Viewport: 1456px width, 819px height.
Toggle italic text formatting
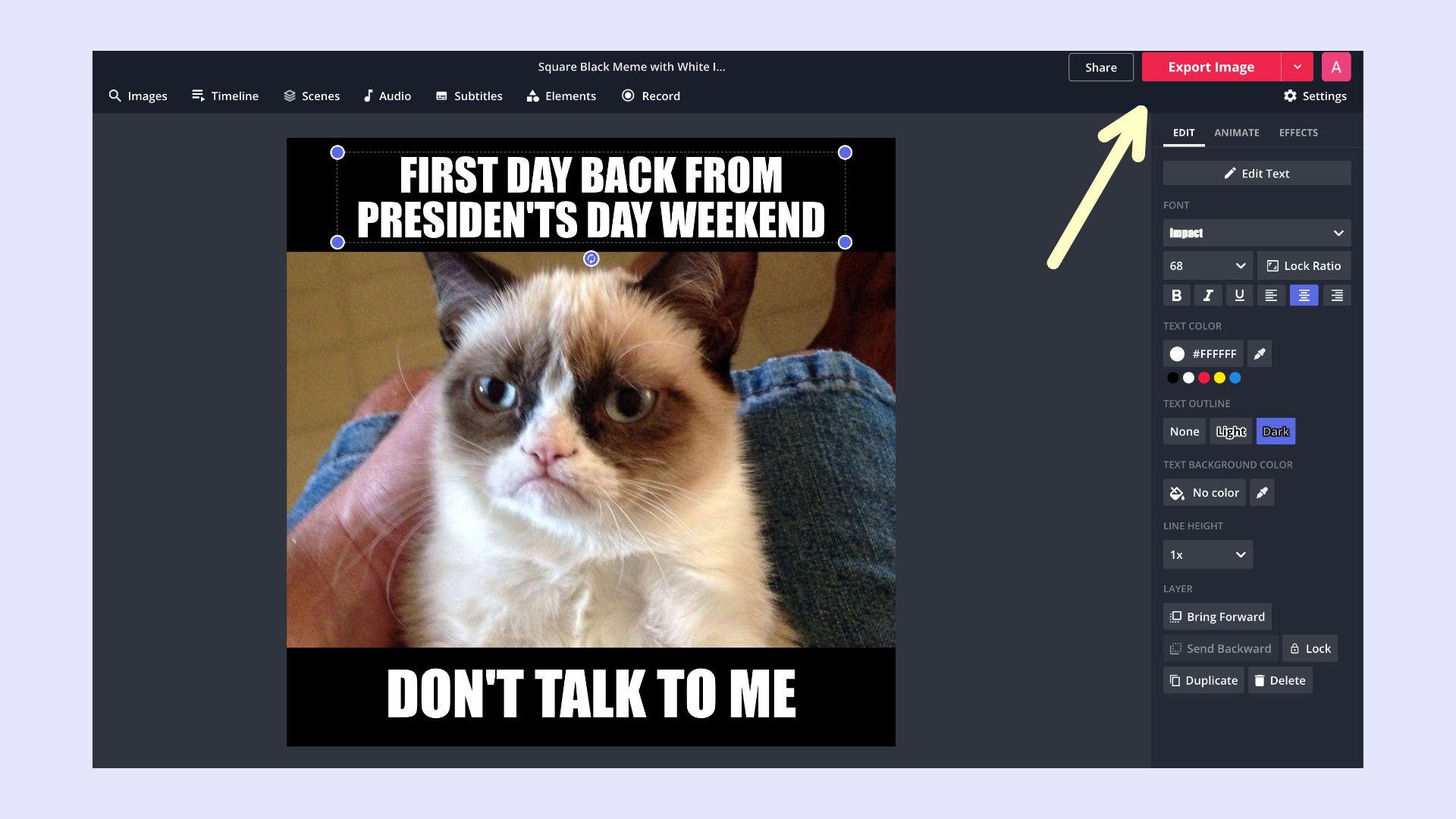point(1208,296)
